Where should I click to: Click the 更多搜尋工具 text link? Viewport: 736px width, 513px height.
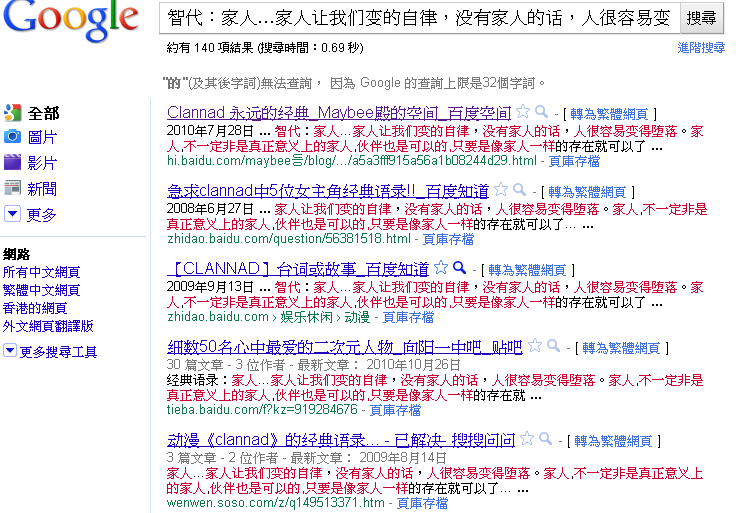tap(58, 352)
